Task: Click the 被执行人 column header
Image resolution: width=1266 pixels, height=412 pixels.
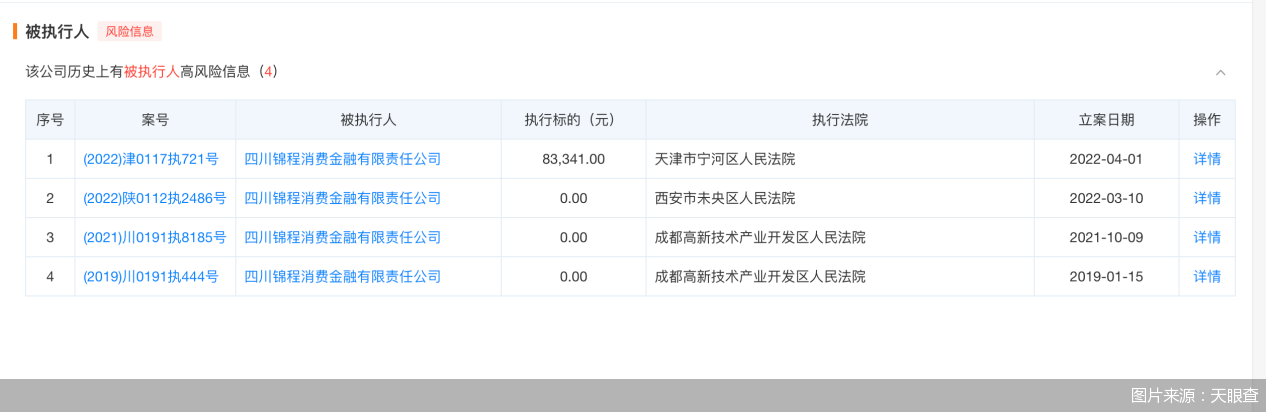Action: pyautogui.click(x=369, y=120)
